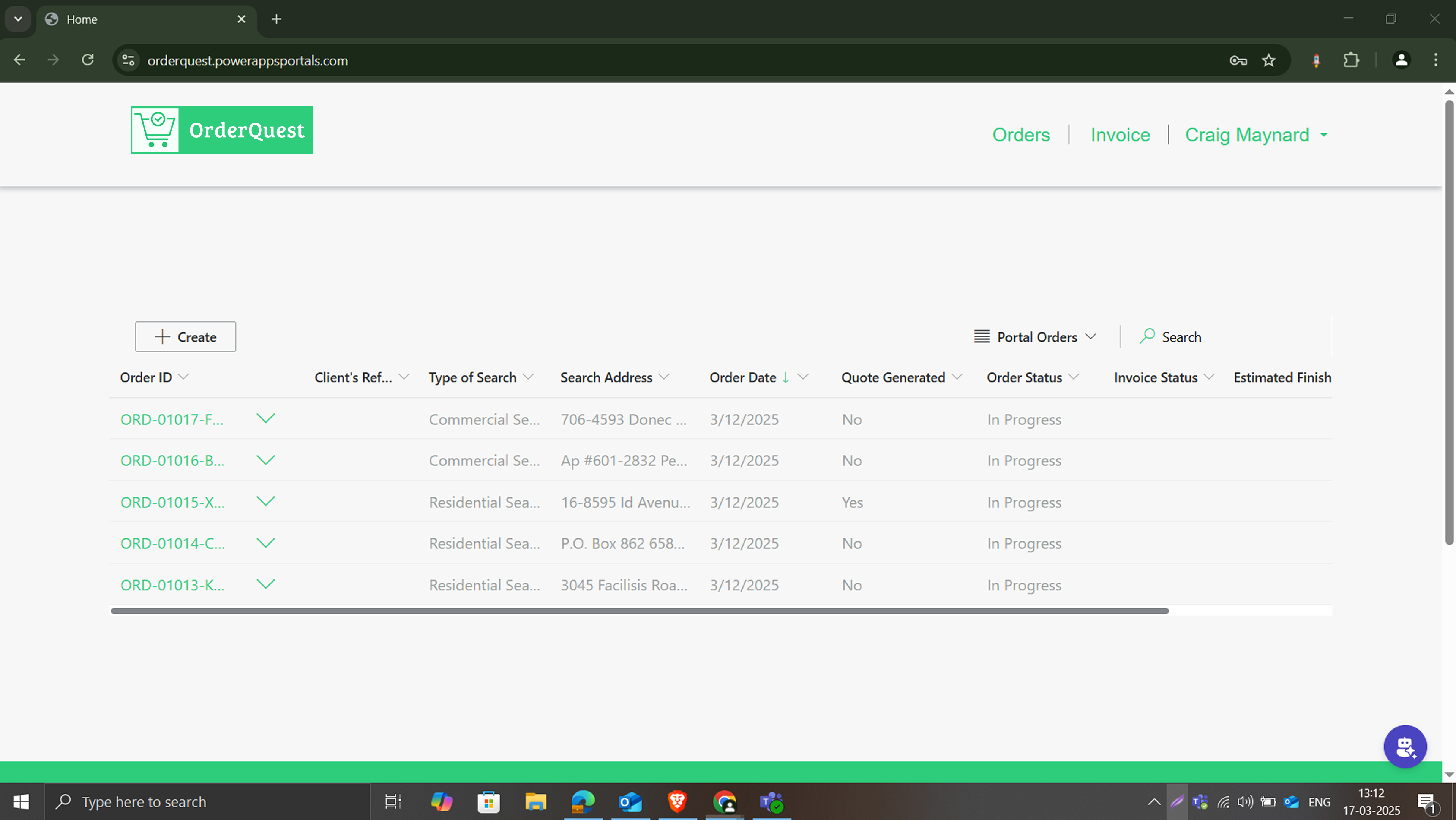Open Order Date column chevron

[802, 377]
